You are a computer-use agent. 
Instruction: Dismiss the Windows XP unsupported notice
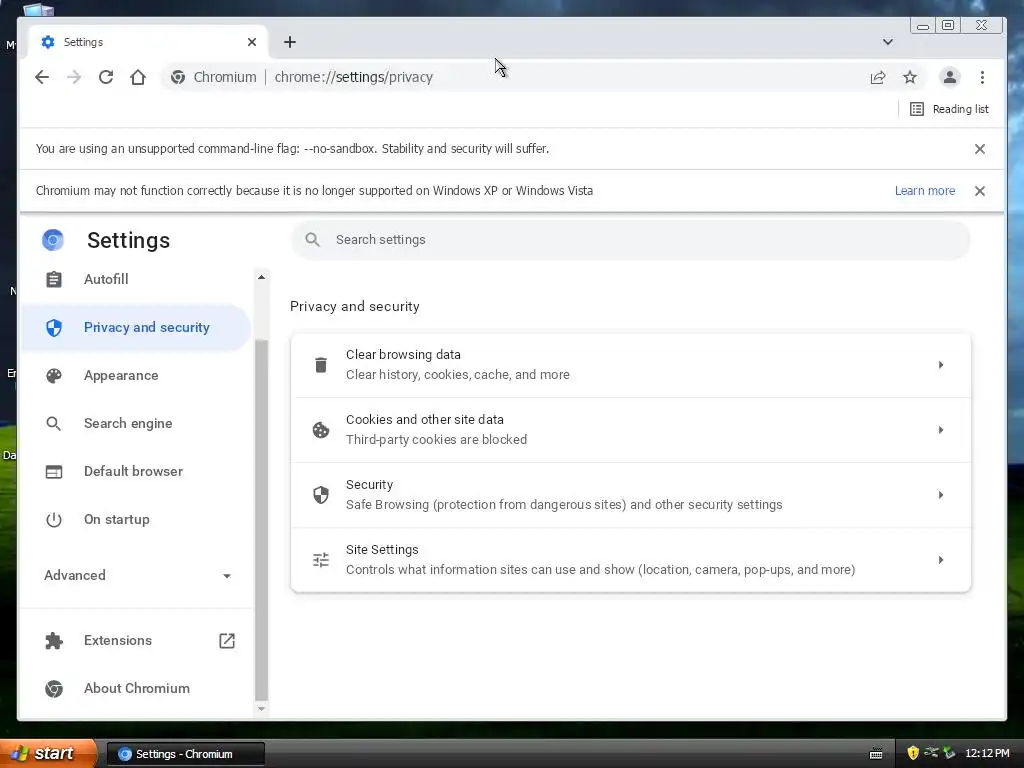pyautogui.click(x=980, y=191)
